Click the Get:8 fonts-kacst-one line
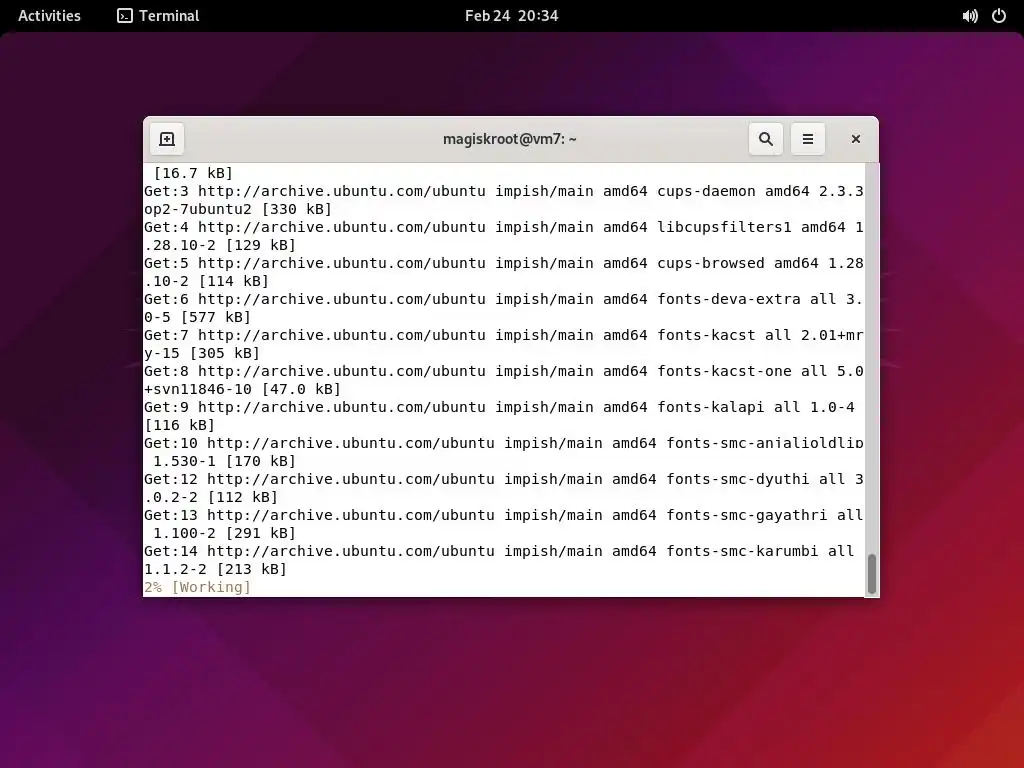Viewport: 1024px width, 768px height. click(504, 371)
